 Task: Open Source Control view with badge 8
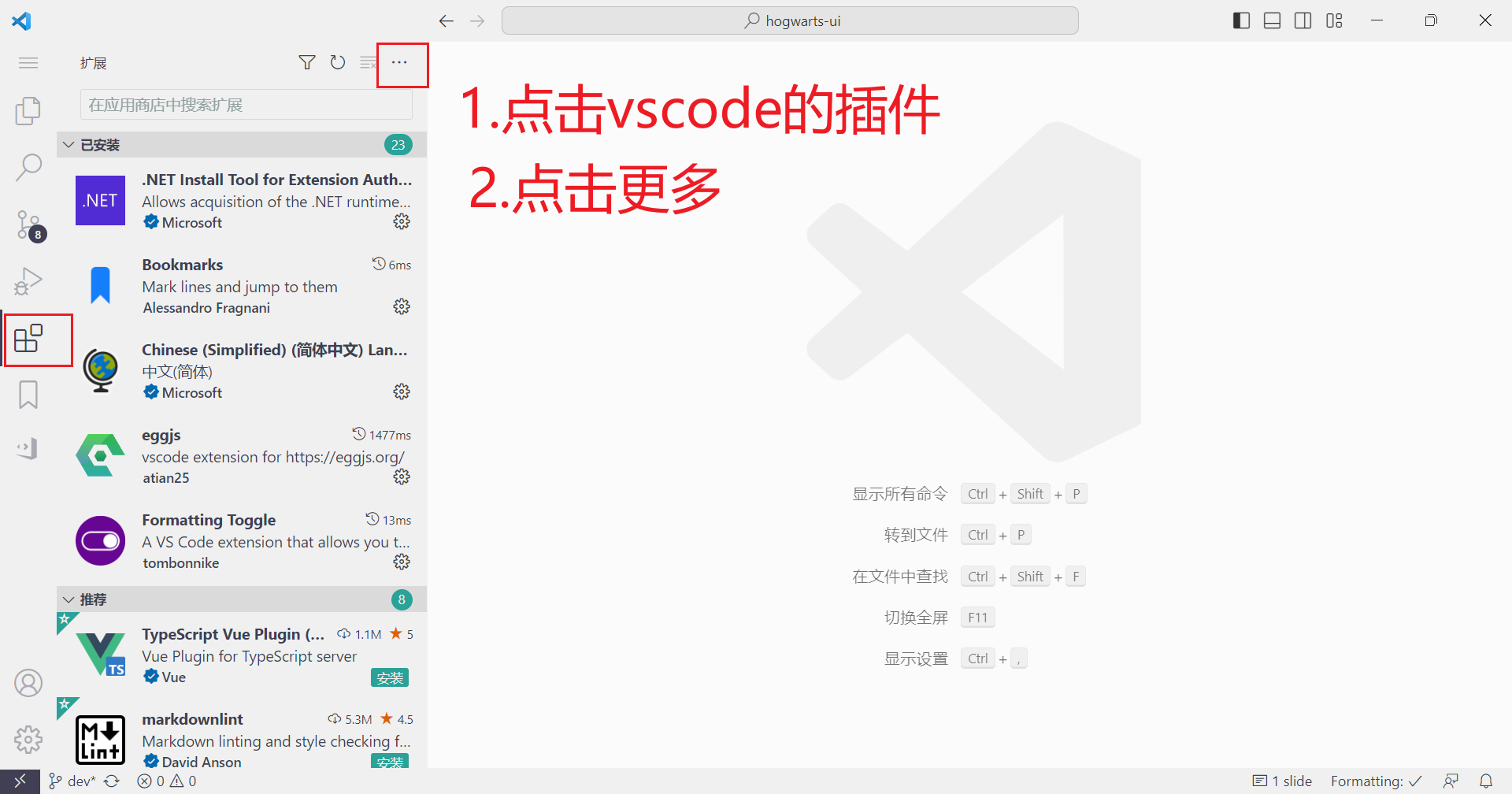click(x=28, y=224)
